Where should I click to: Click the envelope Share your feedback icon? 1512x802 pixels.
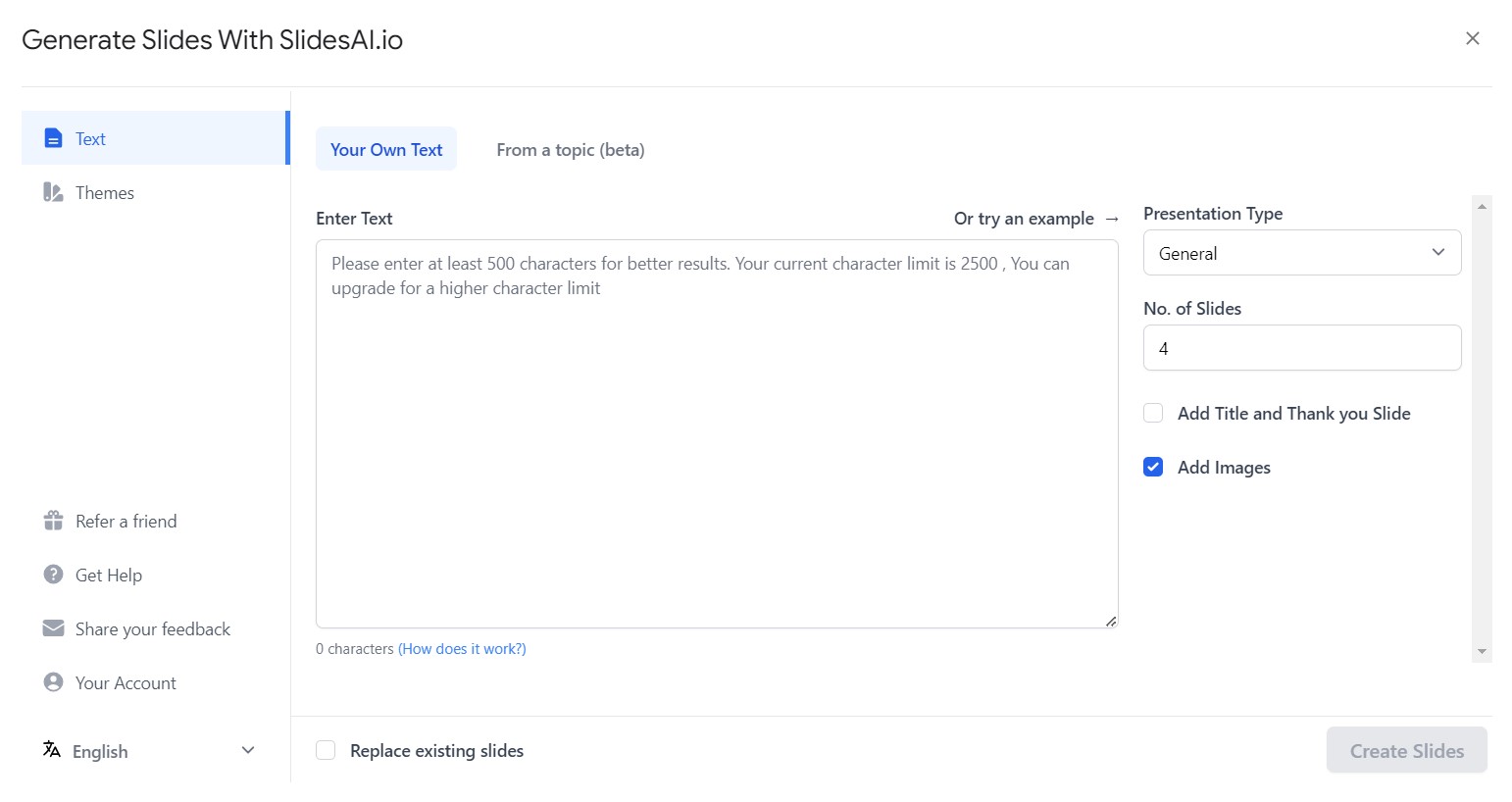pos(53,628)
